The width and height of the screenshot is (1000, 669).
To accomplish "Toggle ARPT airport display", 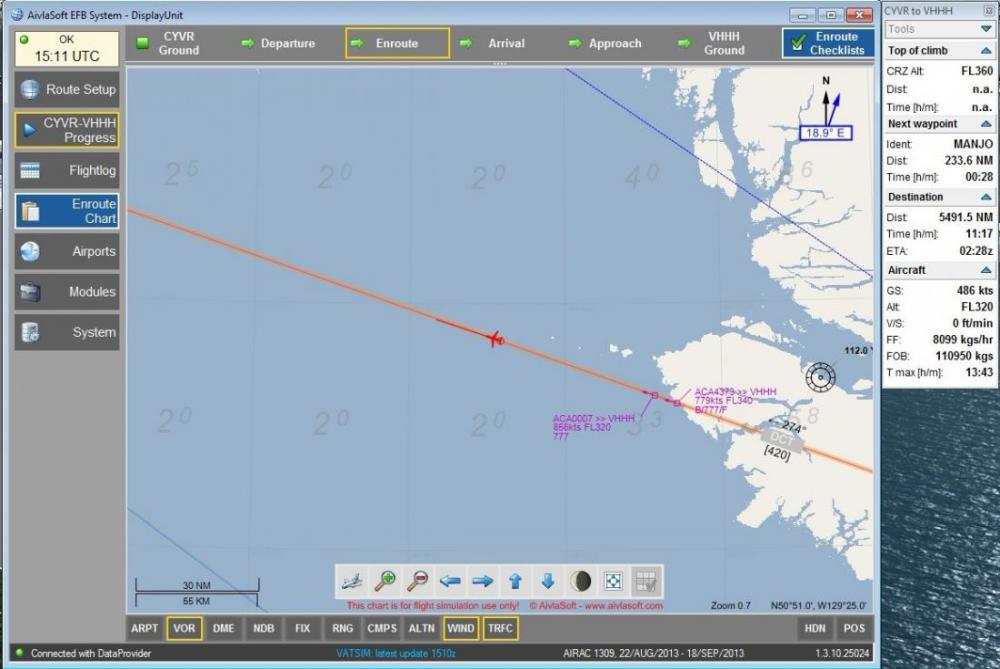I will click(145, 628).
